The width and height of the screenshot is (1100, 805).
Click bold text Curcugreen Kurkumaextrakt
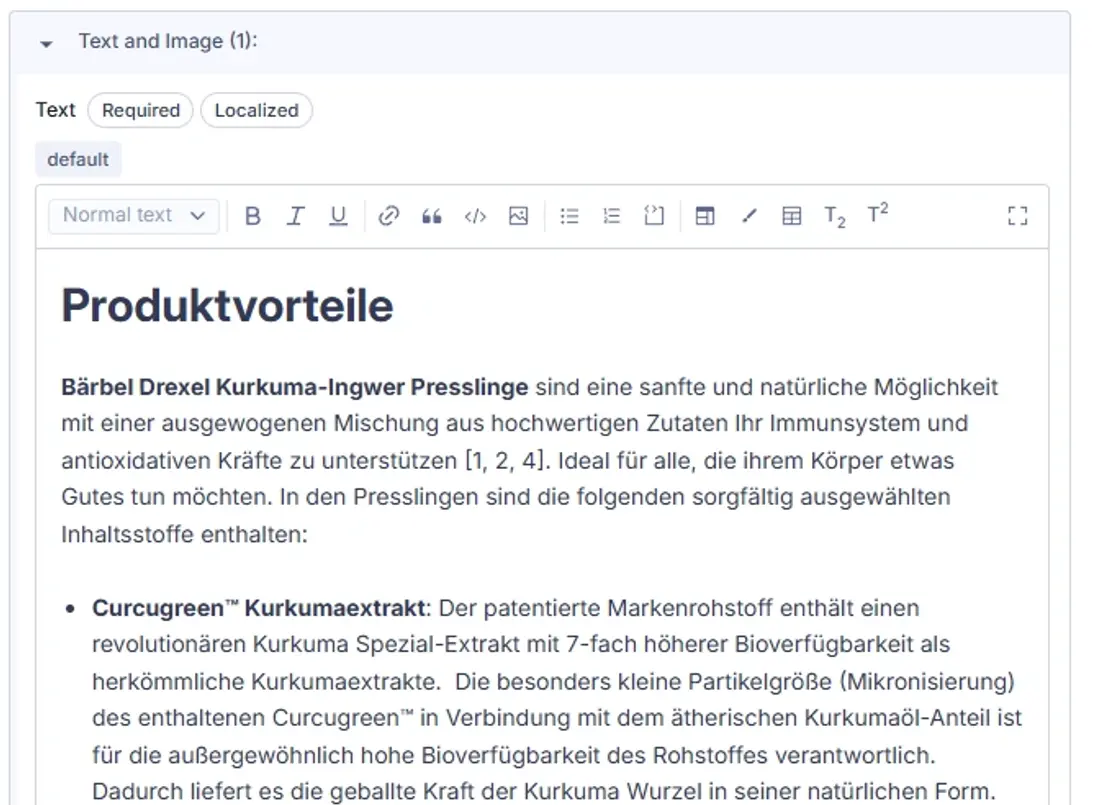[259, 608]
